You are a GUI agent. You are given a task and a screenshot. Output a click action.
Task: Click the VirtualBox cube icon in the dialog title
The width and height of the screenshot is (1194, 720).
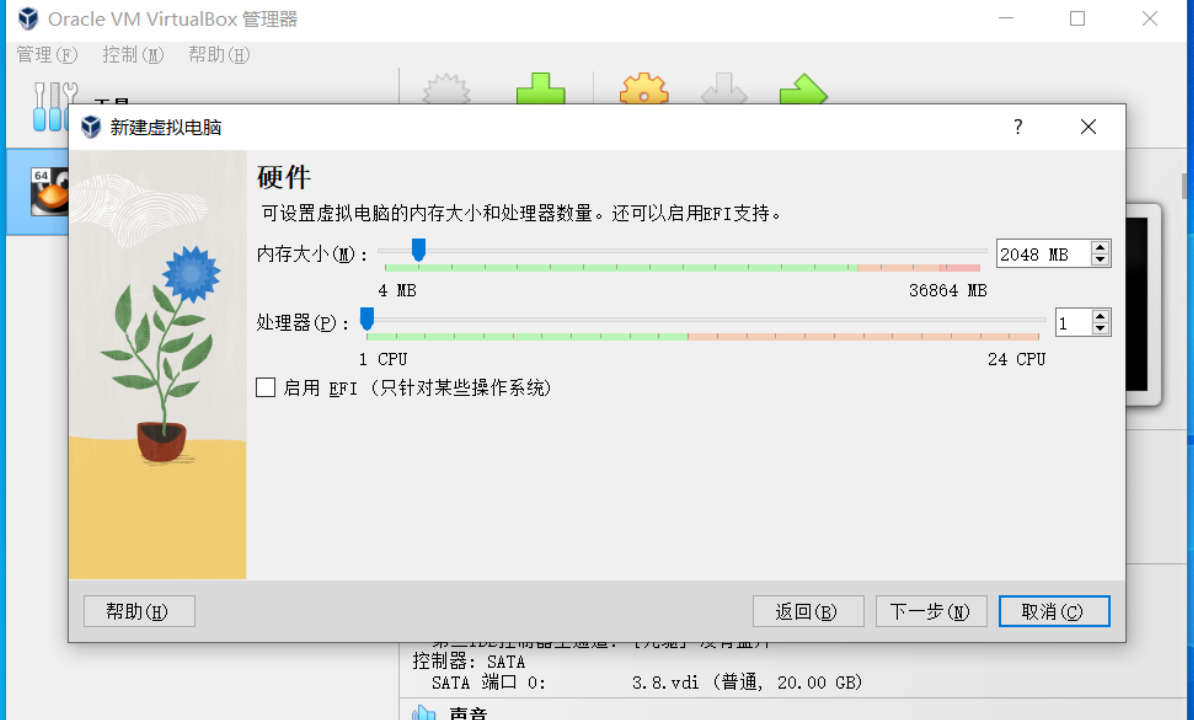tap(91, 127)
